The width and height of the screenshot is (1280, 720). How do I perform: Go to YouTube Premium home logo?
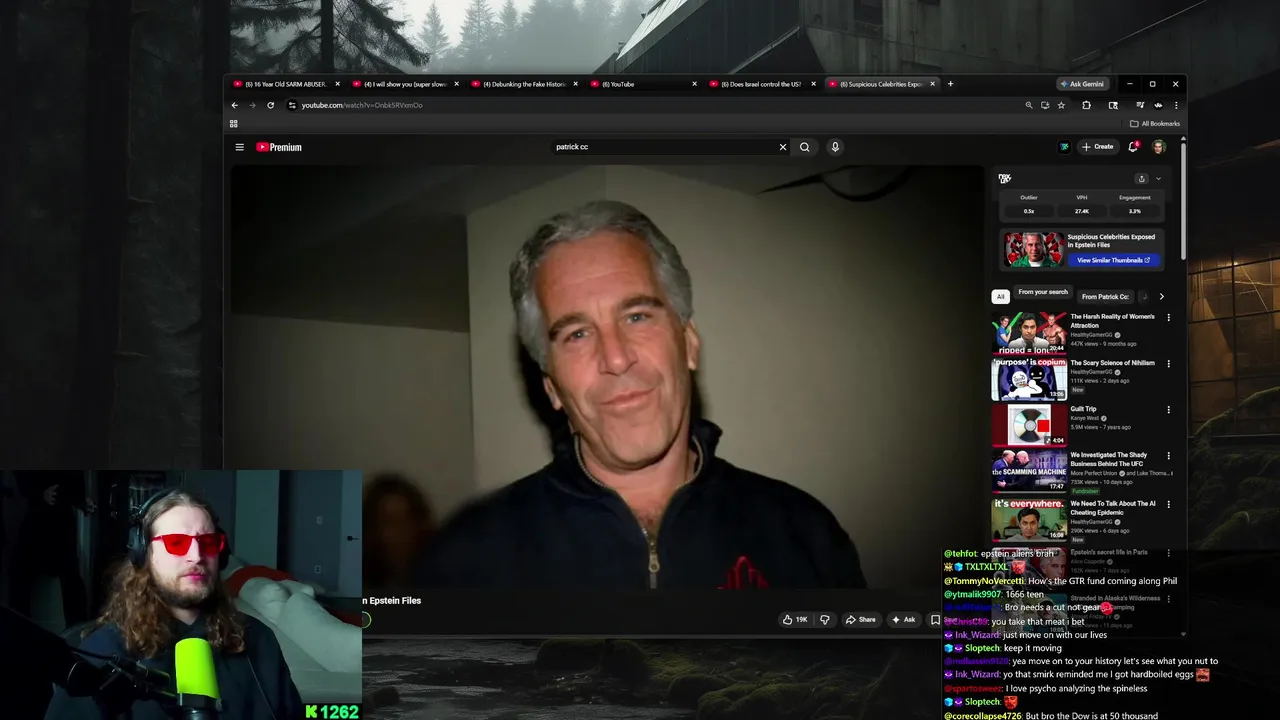coord(279,147)
